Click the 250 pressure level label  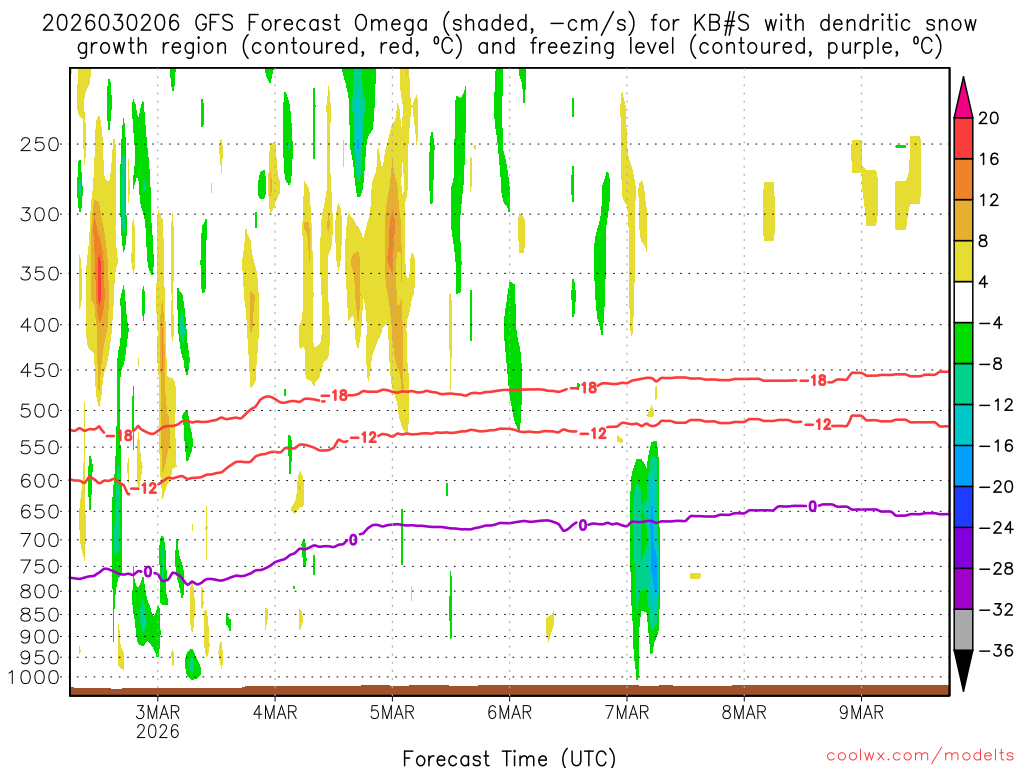[40, 144]
